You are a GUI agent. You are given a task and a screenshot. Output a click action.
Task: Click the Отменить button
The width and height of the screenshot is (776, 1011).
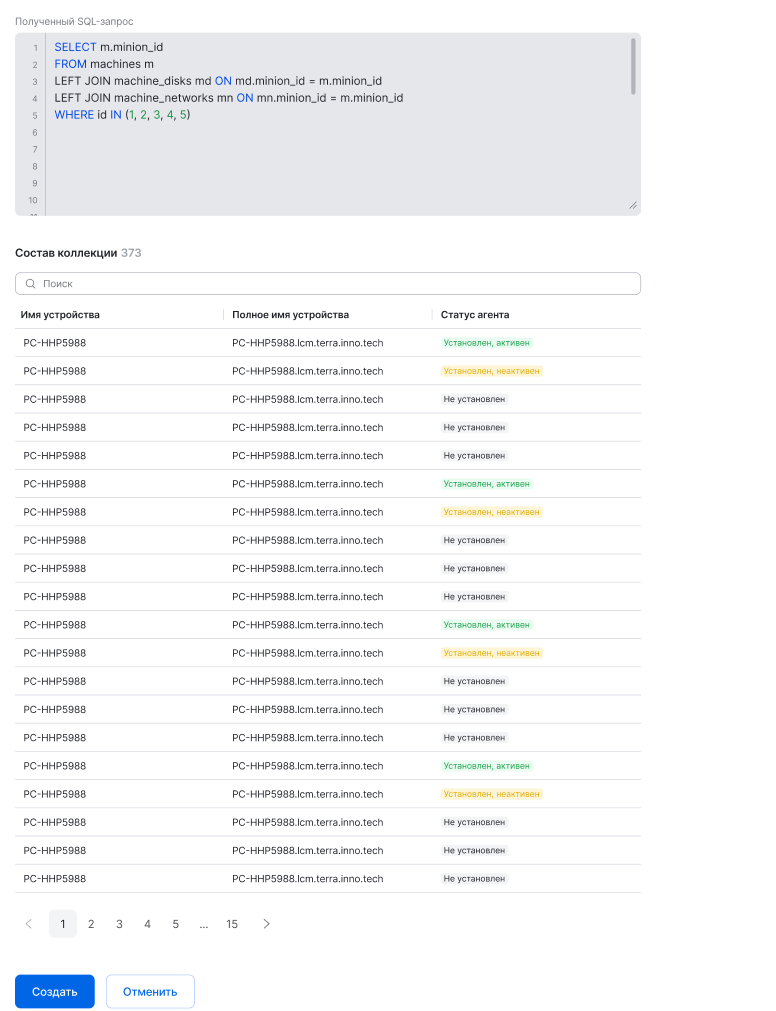150,992
